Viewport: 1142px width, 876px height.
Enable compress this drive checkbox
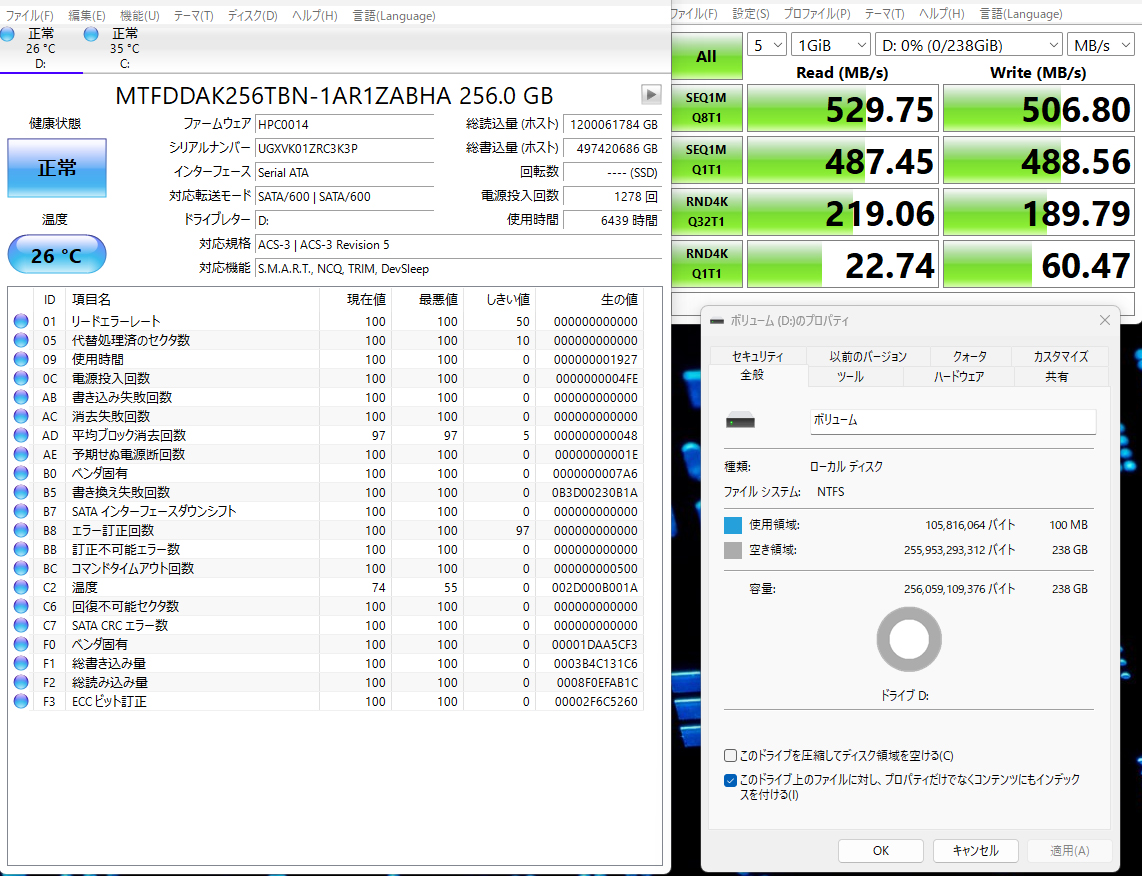pos(731,756)
